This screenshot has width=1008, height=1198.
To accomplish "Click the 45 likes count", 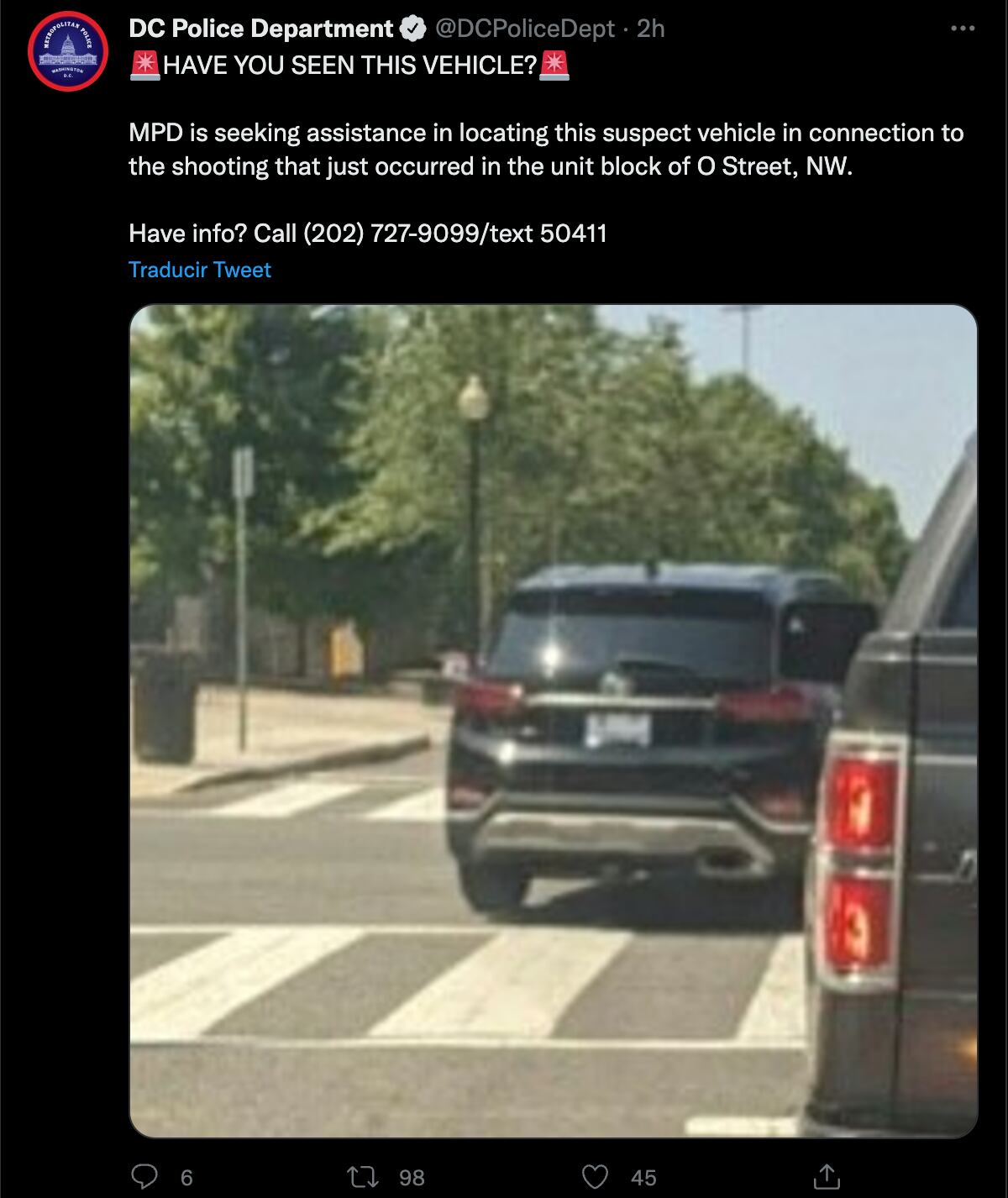I will tap(643, 1178).
